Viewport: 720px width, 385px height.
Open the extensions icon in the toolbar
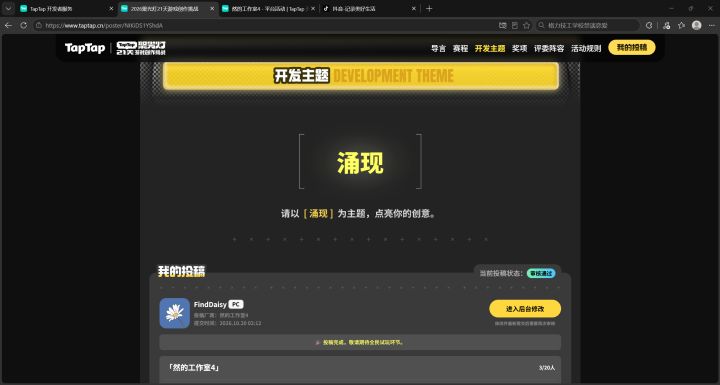coord(667,25)
